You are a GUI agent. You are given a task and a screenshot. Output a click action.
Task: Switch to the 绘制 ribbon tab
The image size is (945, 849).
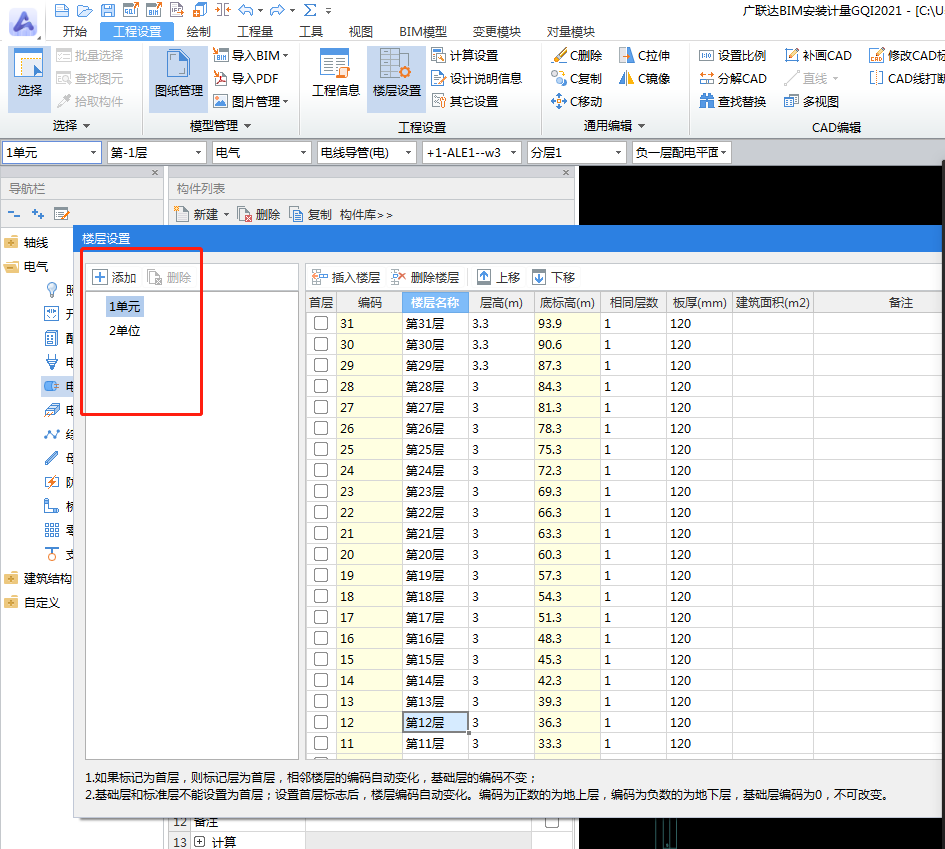coord(198,31)
